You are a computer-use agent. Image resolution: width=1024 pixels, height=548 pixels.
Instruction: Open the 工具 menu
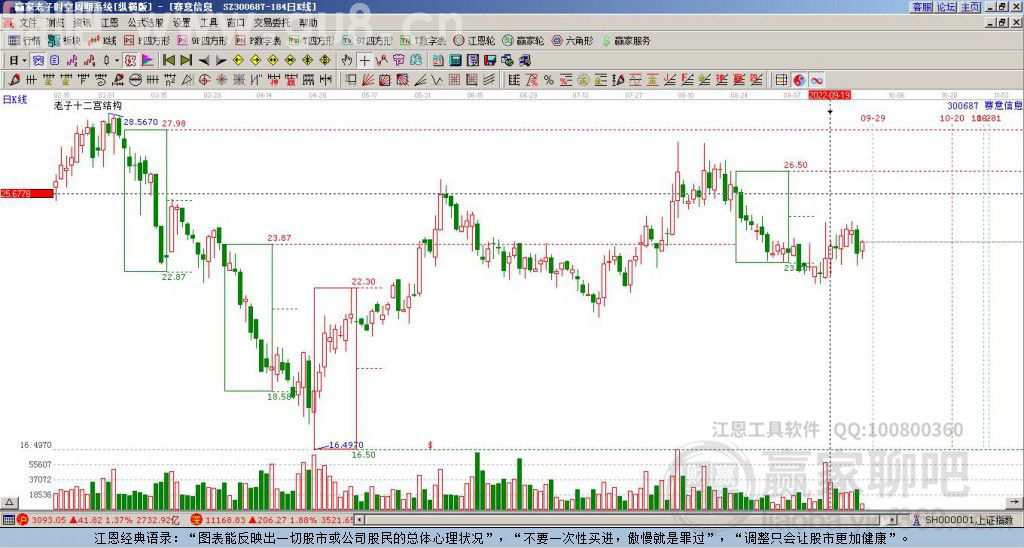[208, 23]
